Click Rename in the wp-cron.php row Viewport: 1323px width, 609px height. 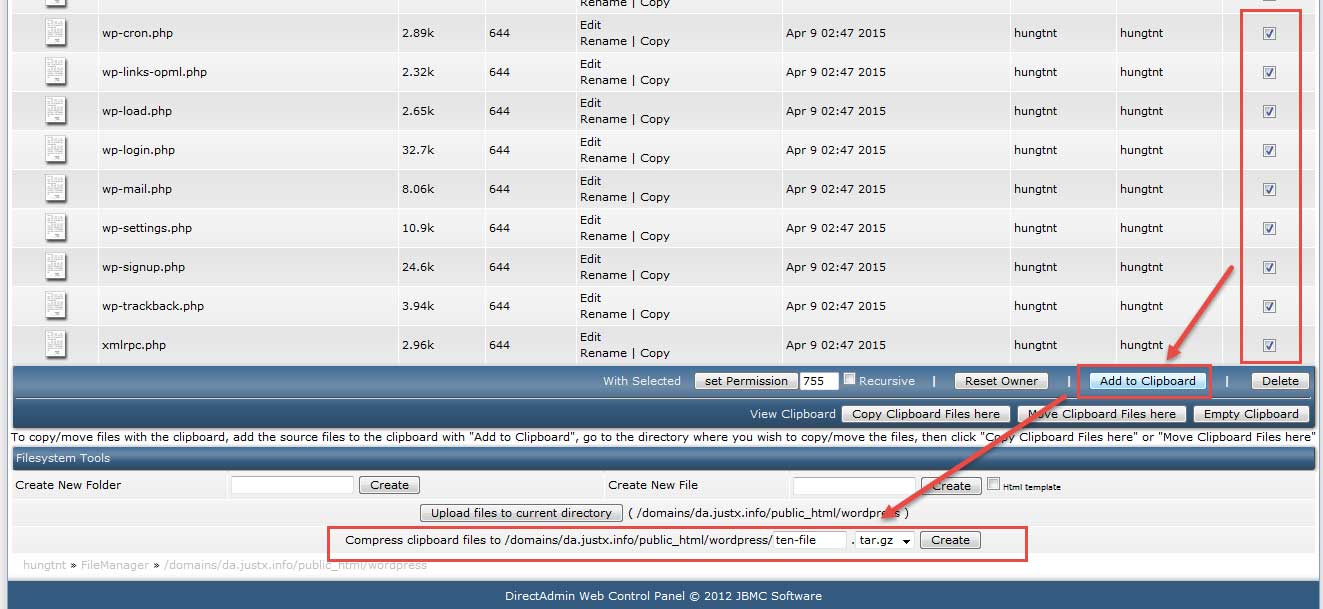[604, 41]
